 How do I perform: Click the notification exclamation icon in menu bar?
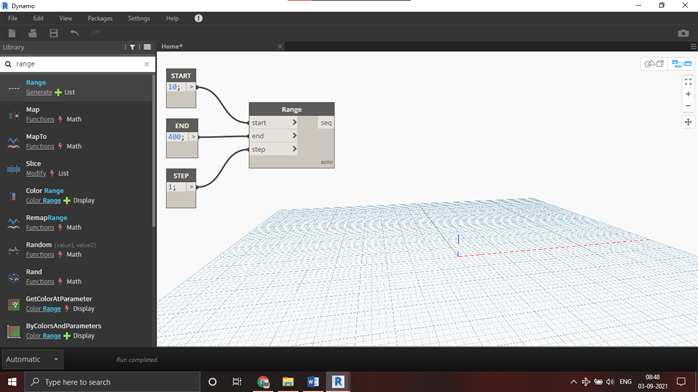point(199,18)
